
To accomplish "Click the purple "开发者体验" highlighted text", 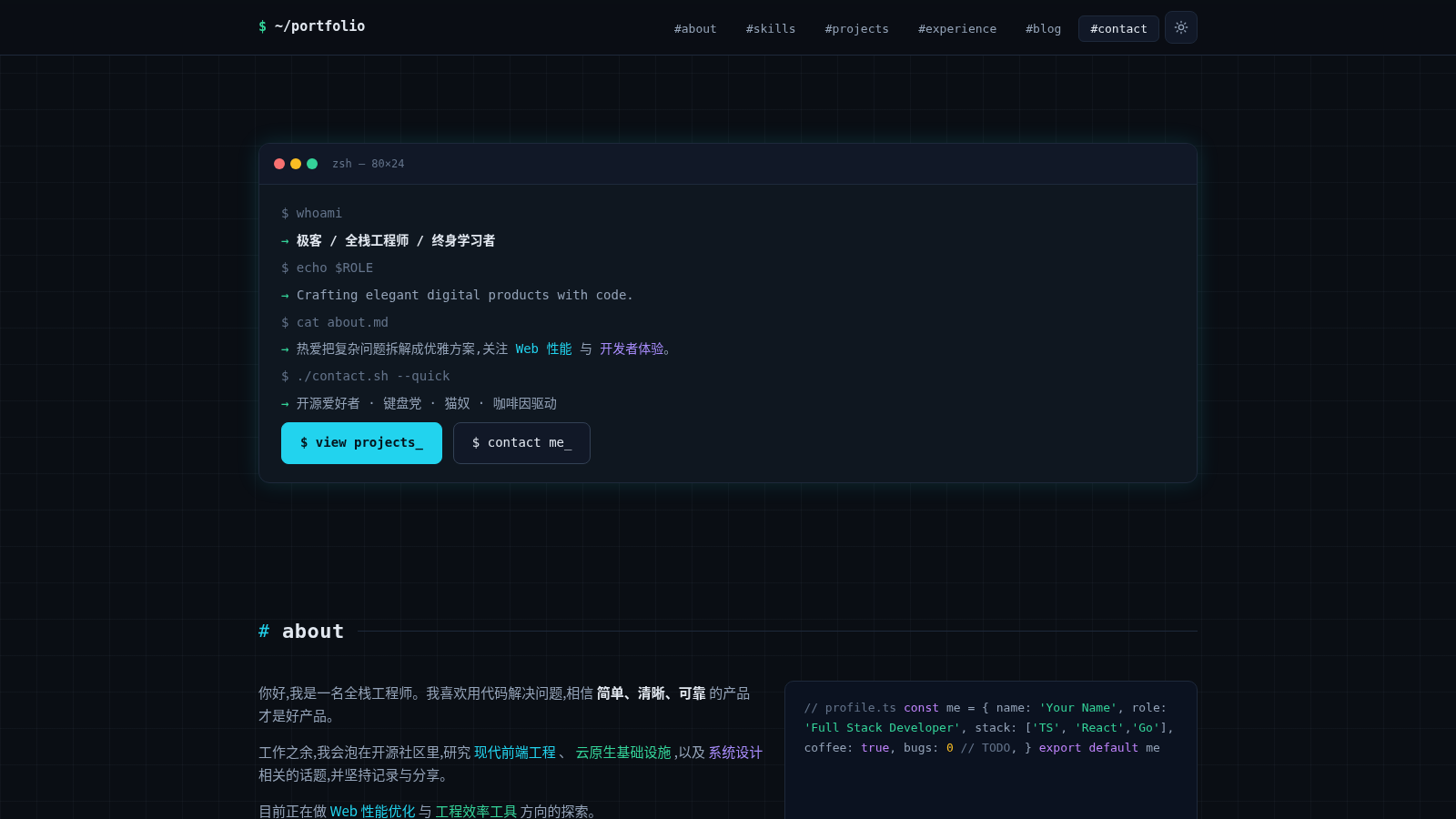I will (x=632, y=349).
